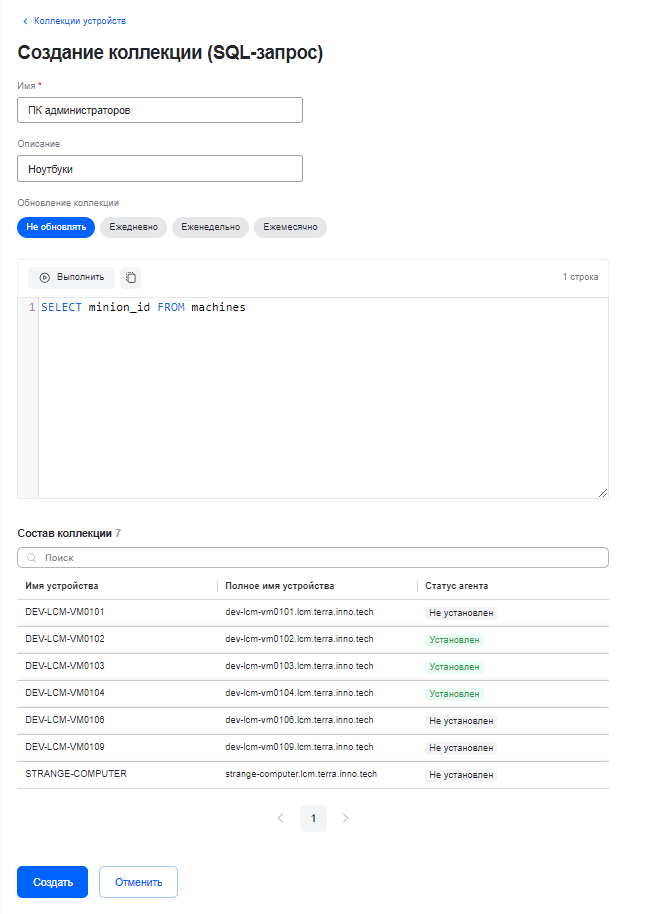Image resolution: width=661 pixels, height=914 pixels.
Task: Run the query with Выполнить button
Action: point(72,277)
